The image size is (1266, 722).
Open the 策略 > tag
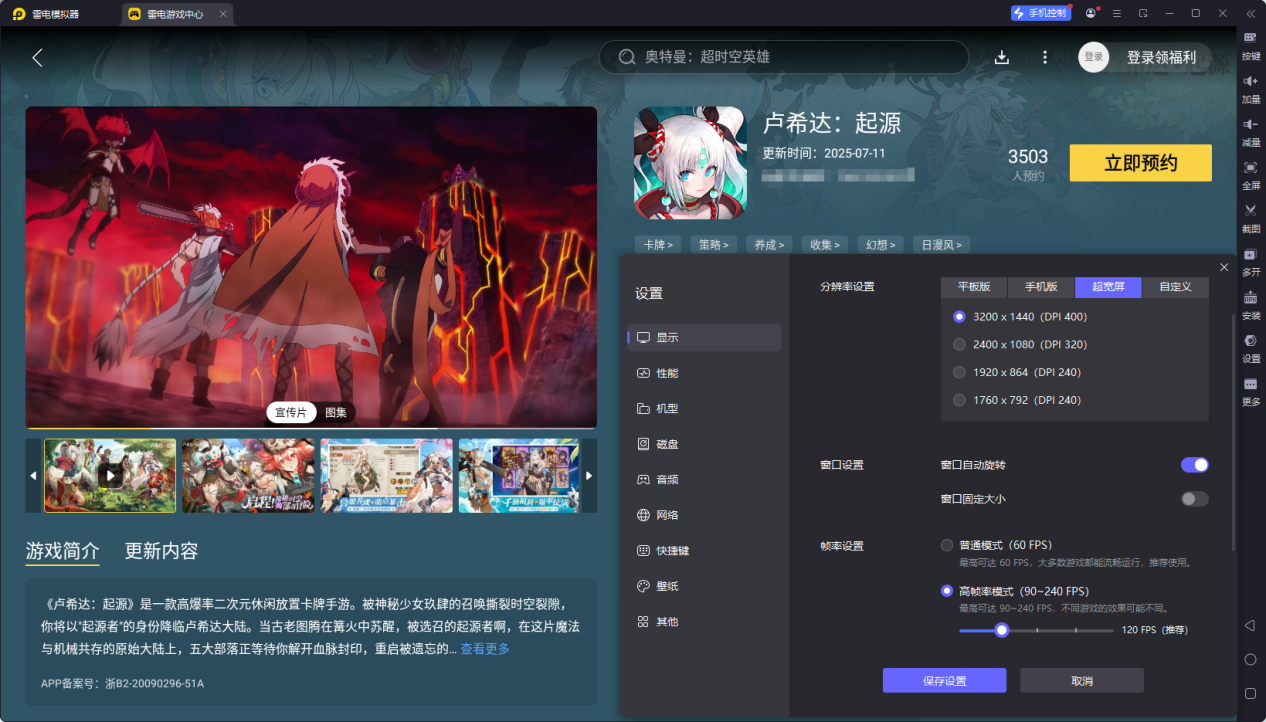point(714,244)
